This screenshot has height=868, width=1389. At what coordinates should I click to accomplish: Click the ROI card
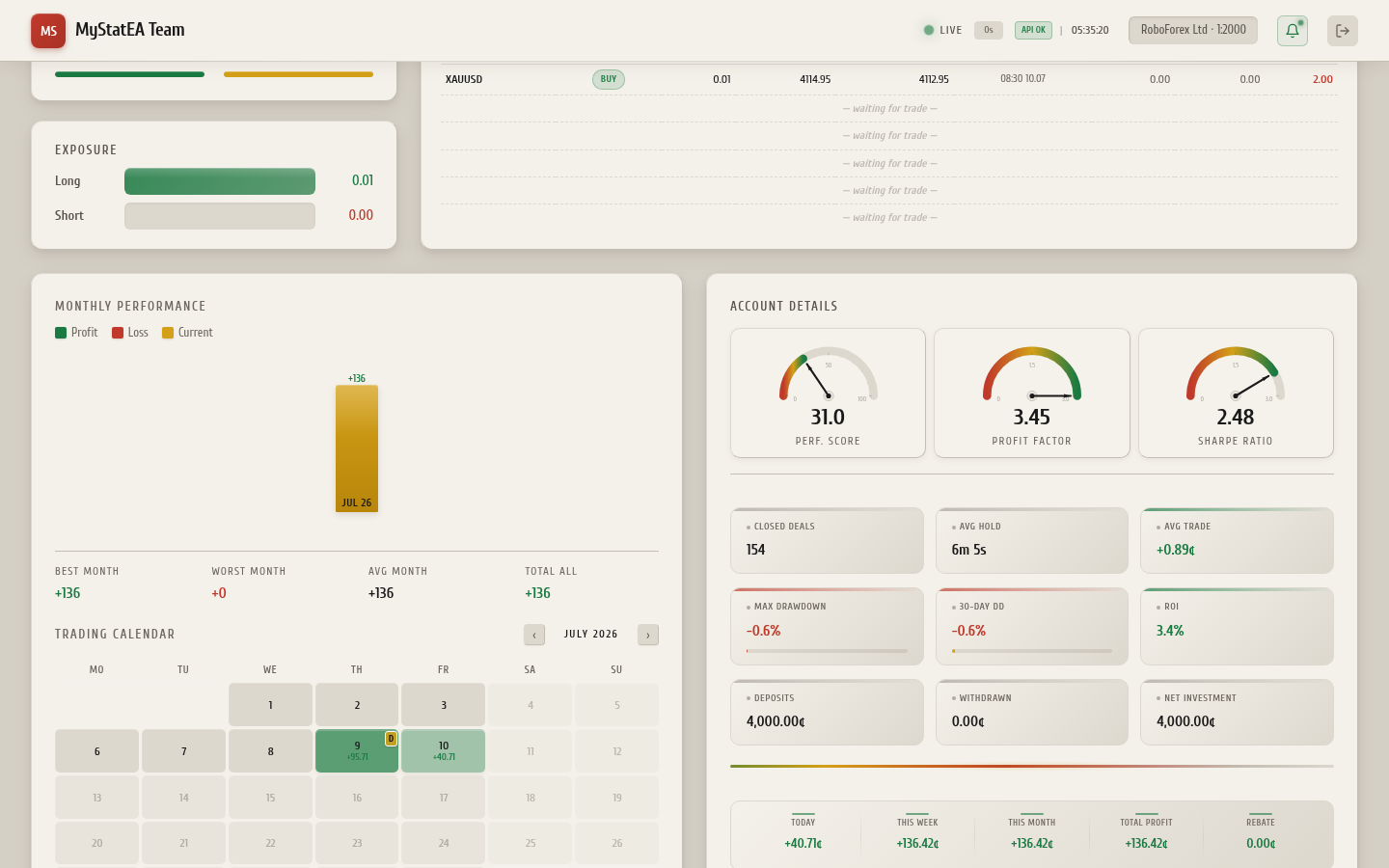1237,626
